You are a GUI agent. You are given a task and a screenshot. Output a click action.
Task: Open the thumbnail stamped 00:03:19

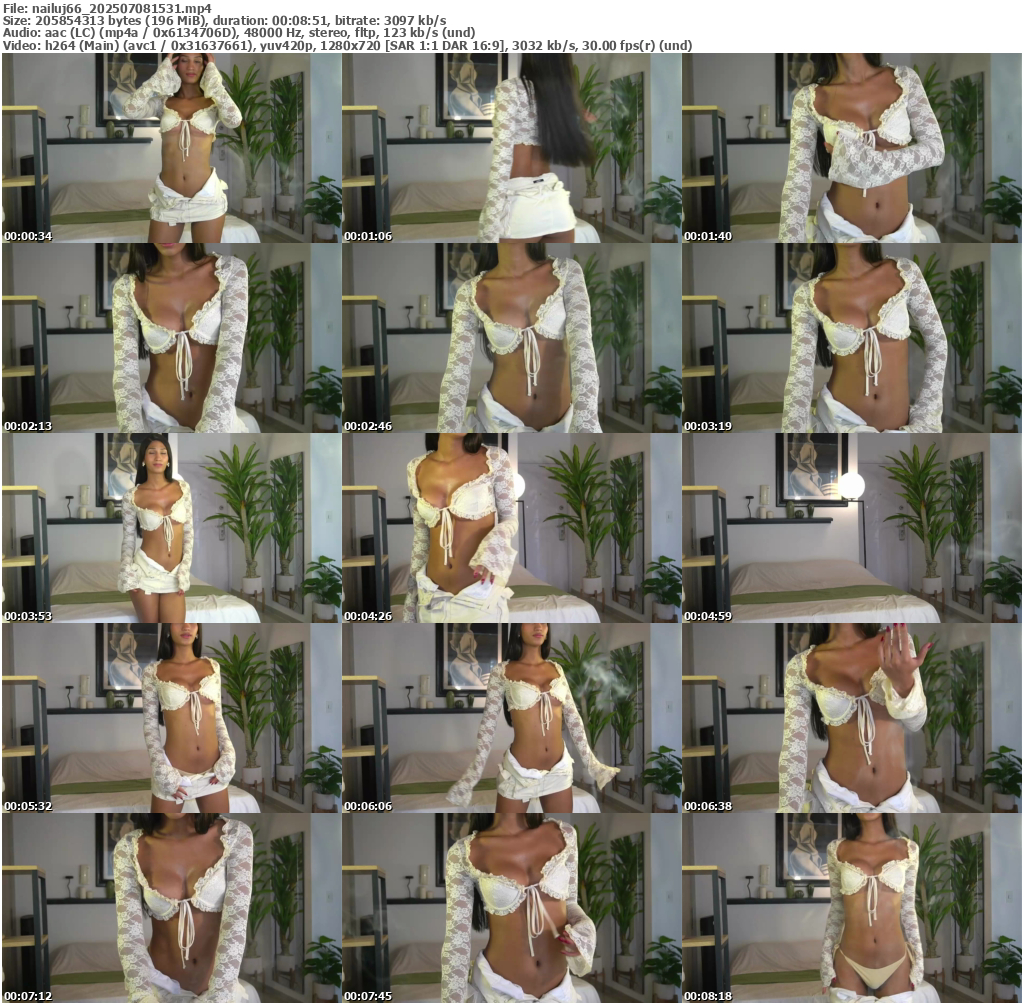(852, 338)
